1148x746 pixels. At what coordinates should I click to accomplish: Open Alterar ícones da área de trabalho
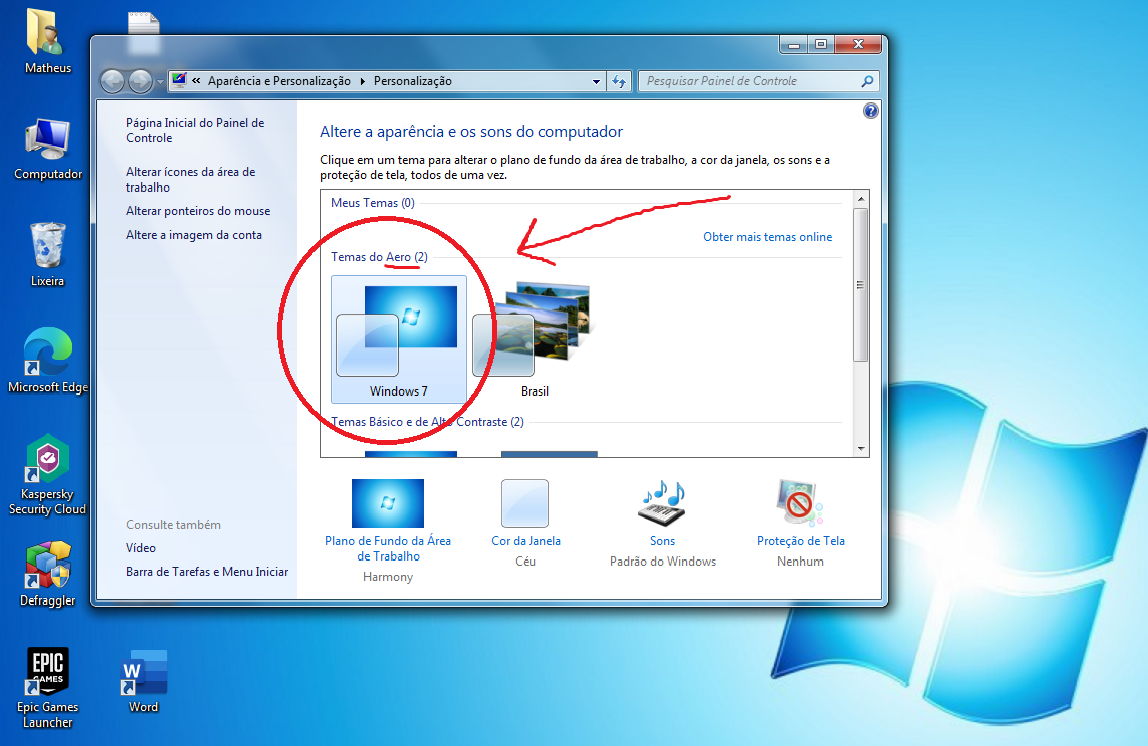190,179
